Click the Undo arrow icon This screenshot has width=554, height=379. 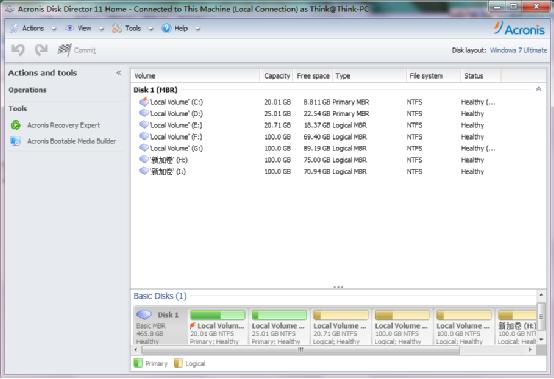(17, 50)
